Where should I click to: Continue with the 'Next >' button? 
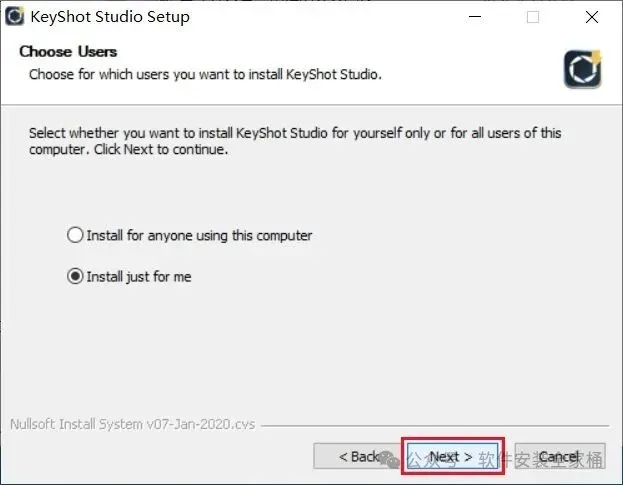[x=451, y=457]
